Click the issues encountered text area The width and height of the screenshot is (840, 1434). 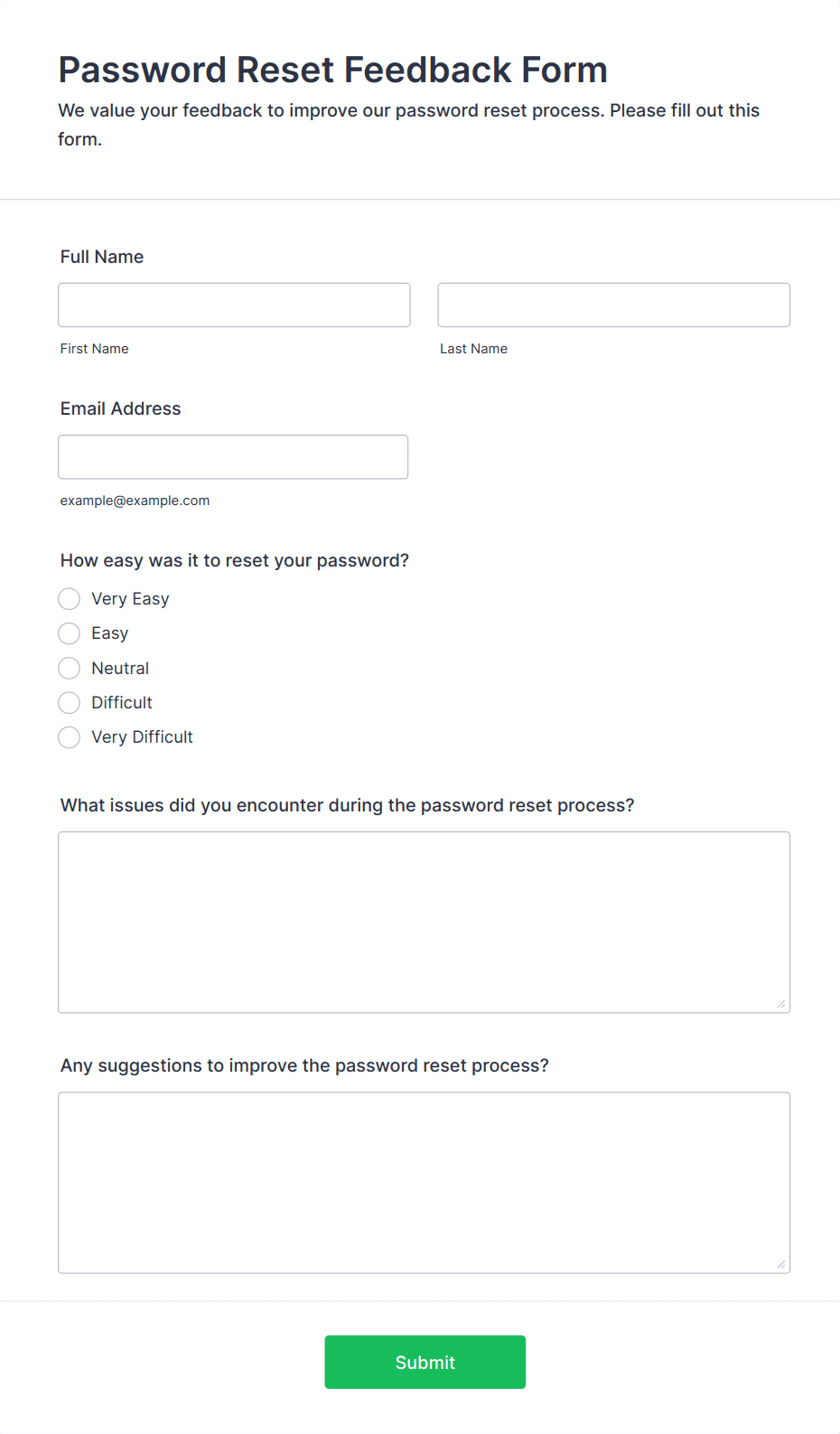(x=424, y=923)
